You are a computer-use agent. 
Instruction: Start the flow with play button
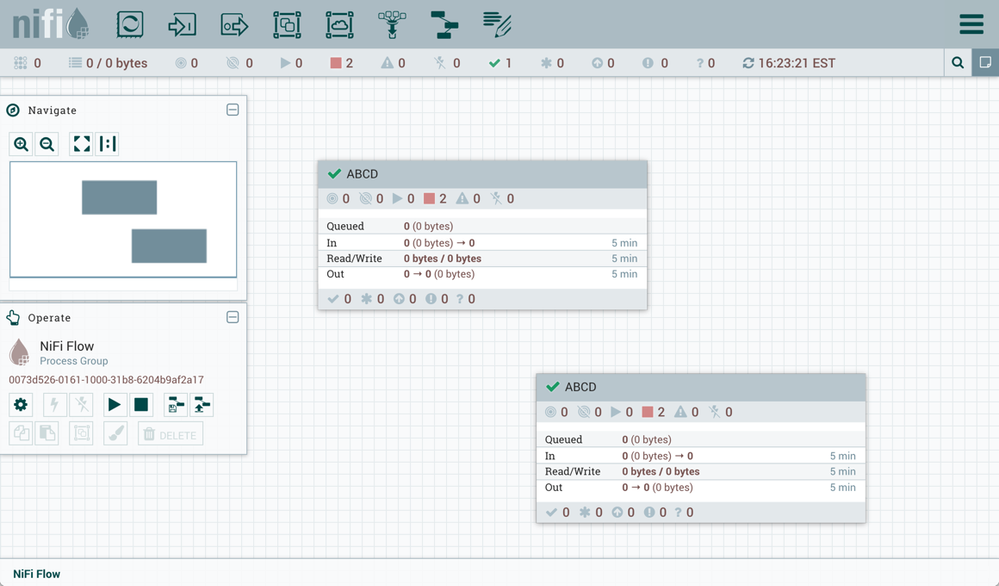pyautogui.click(x=114, y=405)
